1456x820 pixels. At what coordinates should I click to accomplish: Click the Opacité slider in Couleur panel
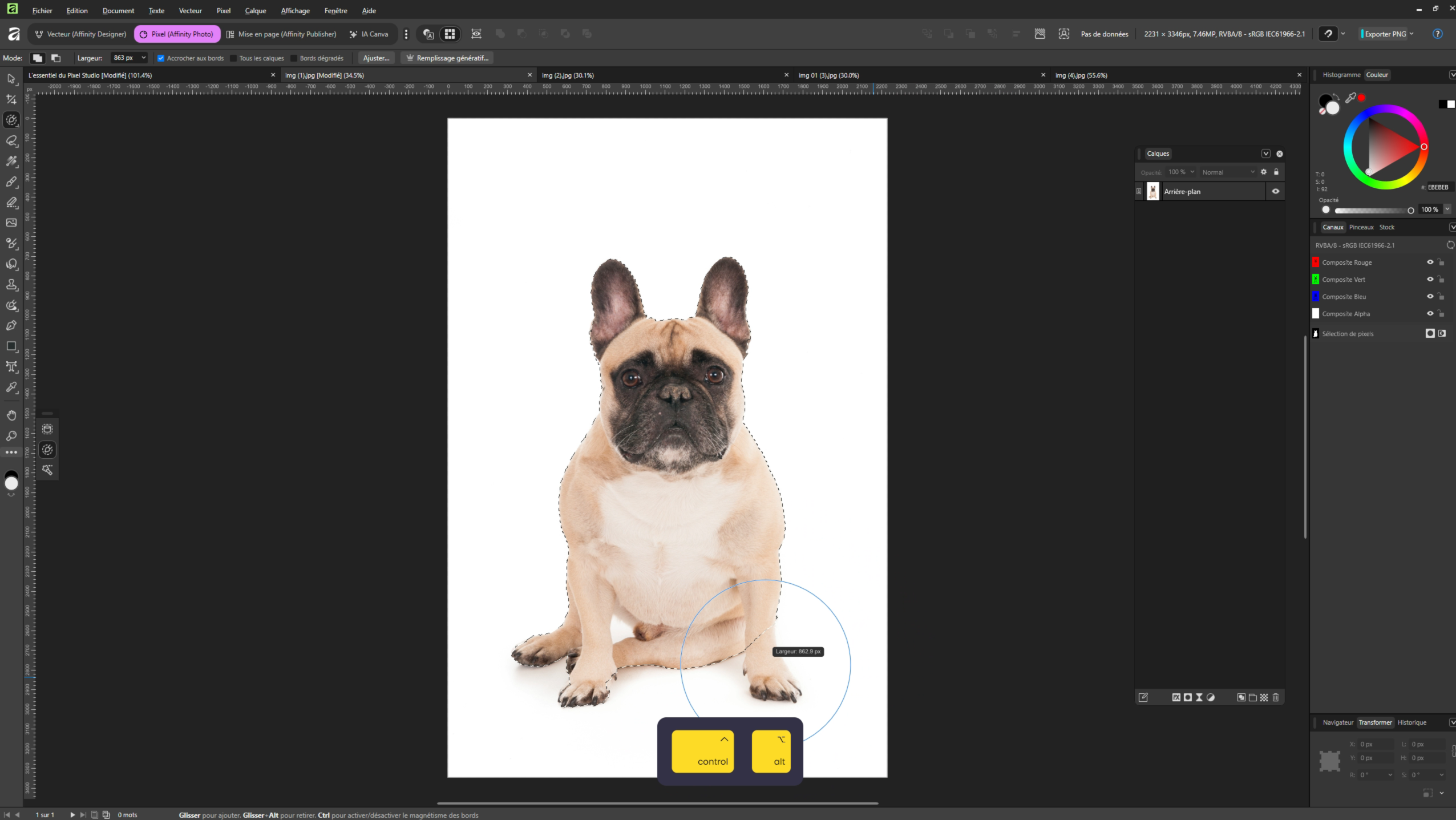pyautogui.click(x=1372, y=211)
